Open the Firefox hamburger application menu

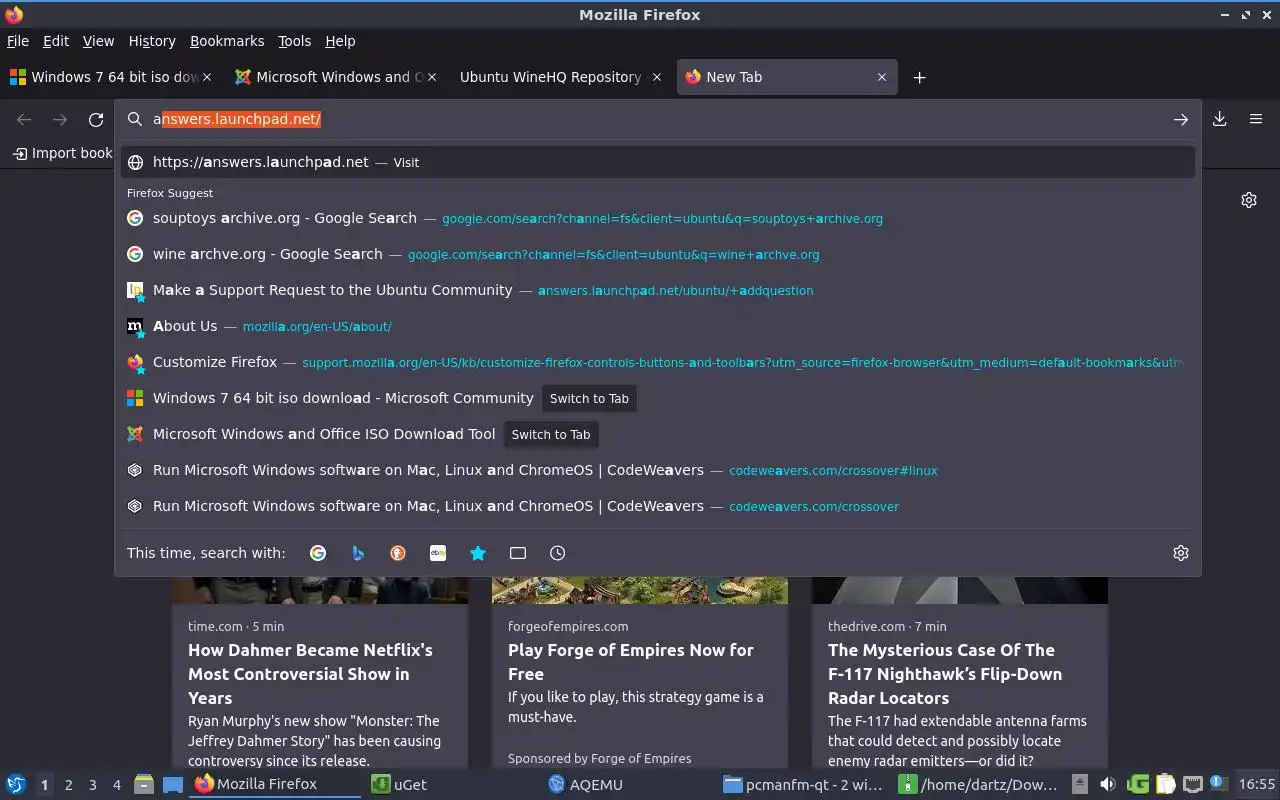click(x=1256, y=119)
